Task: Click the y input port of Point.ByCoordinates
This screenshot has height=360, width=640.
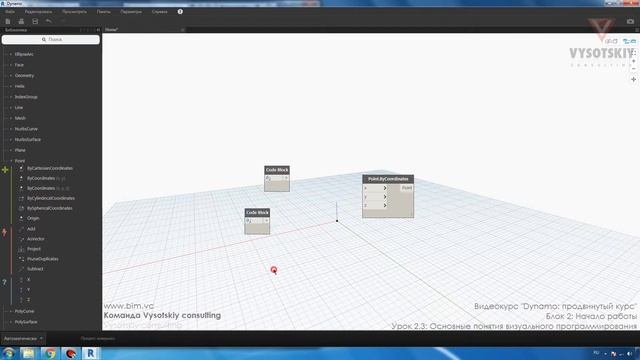Action: [375, 197]
